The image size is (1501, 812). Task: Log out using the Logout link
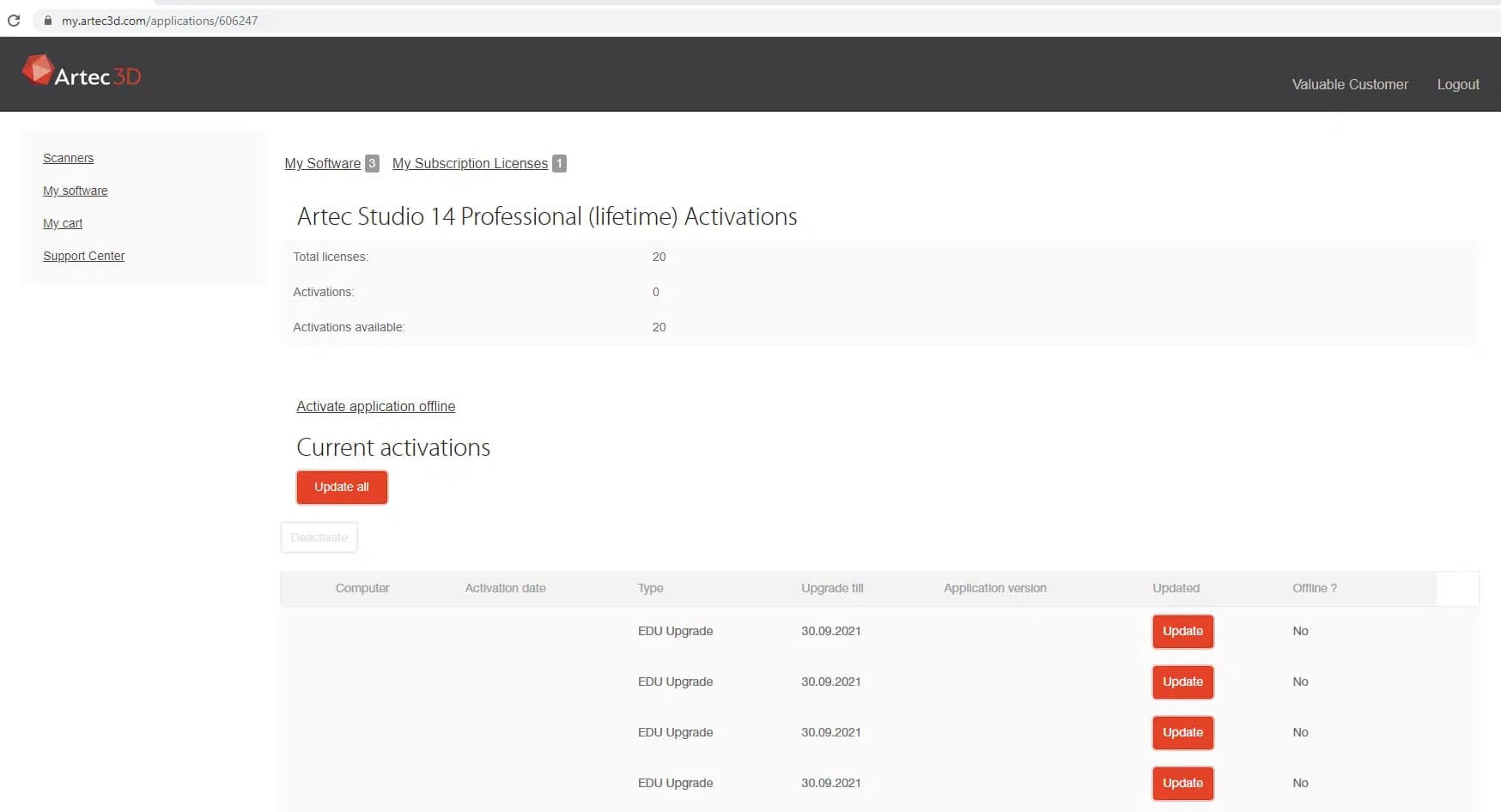(x=1457, y=84)
